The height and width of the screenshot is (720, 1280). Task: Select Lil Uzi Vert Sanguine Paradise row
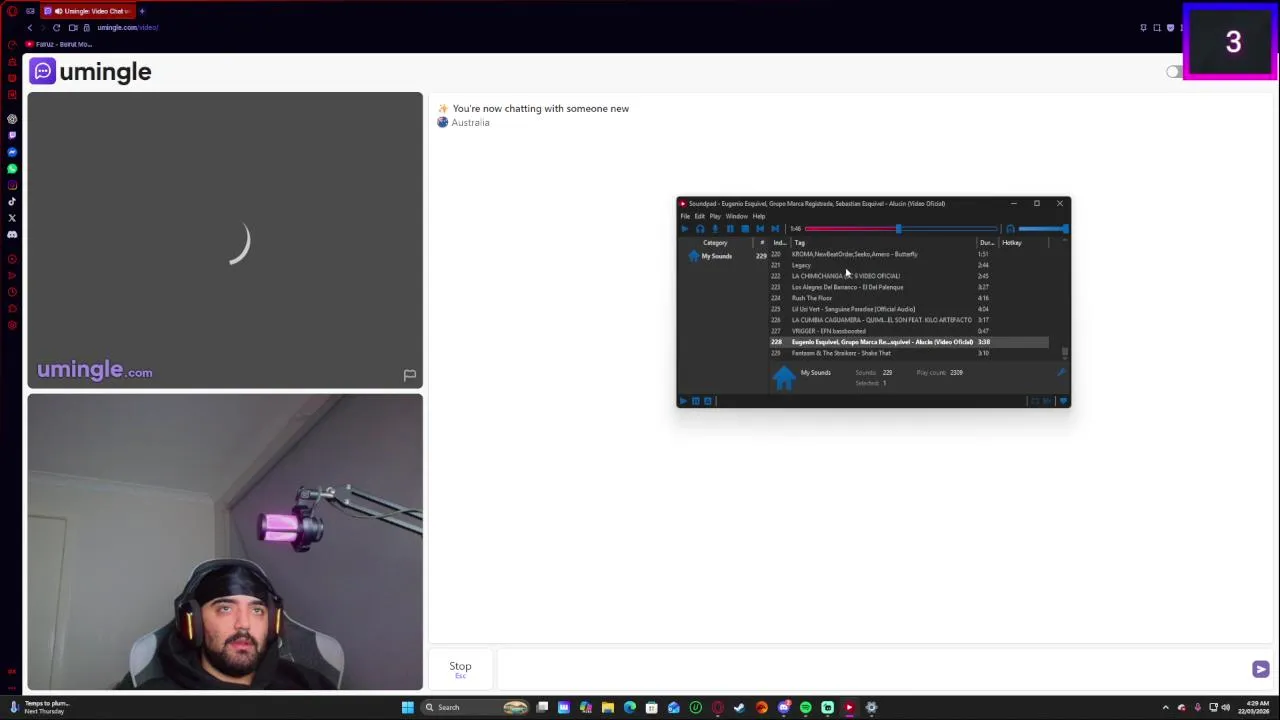[909, 309]
